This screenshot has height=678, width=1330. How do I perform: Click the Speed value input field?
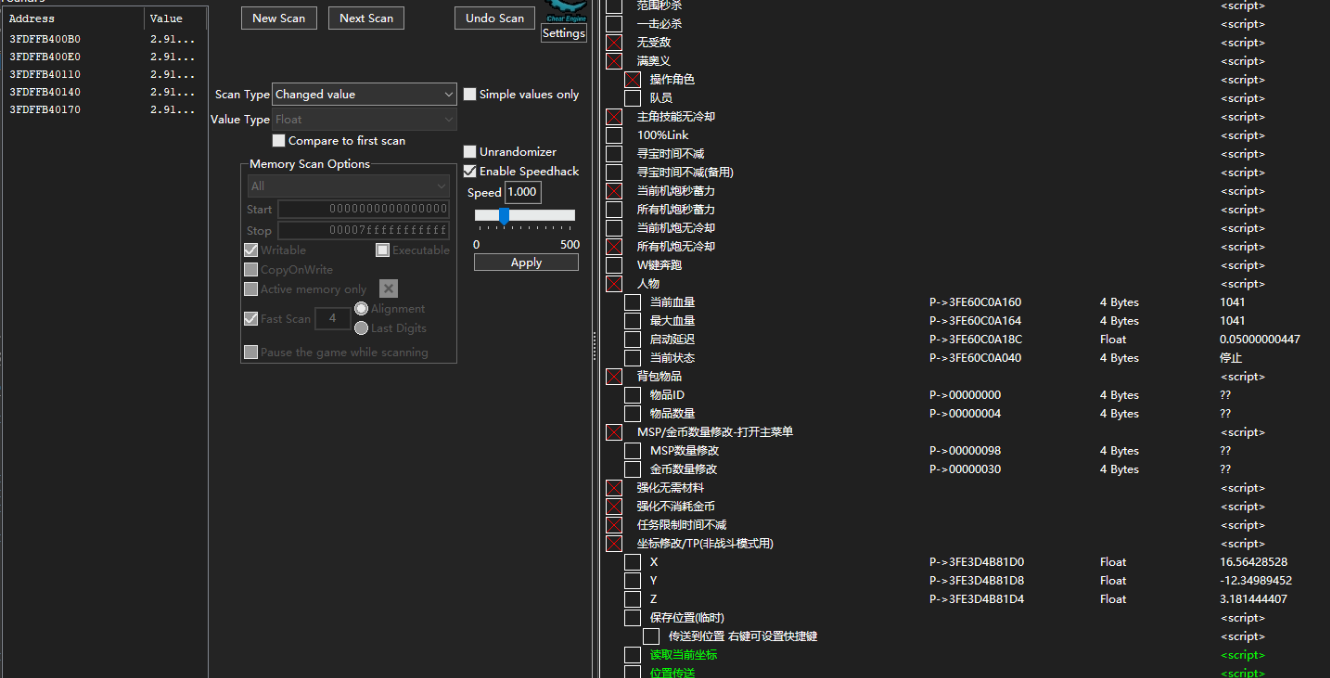click(x=522, y=192)
